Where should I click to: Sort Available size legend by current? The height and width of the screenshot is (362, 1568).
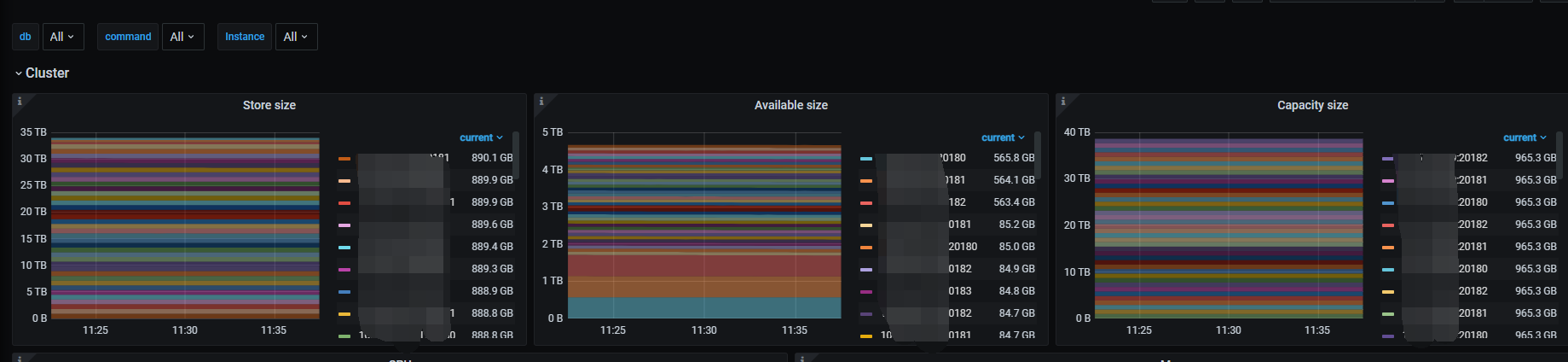coord(1003,137)
